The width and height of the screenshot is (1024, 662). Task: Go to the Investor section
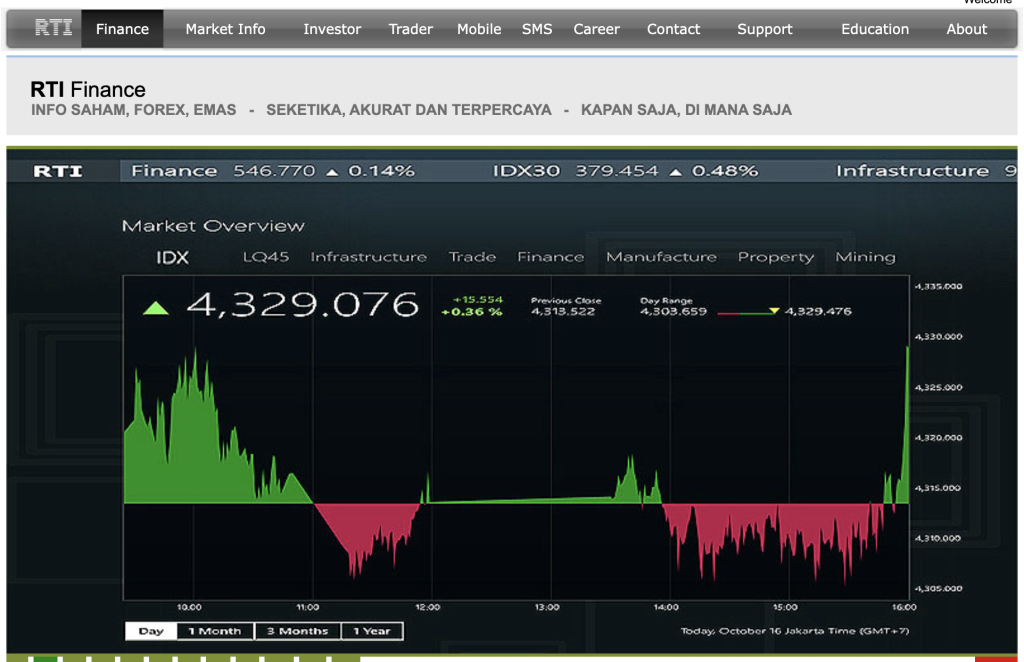point(332,29)
